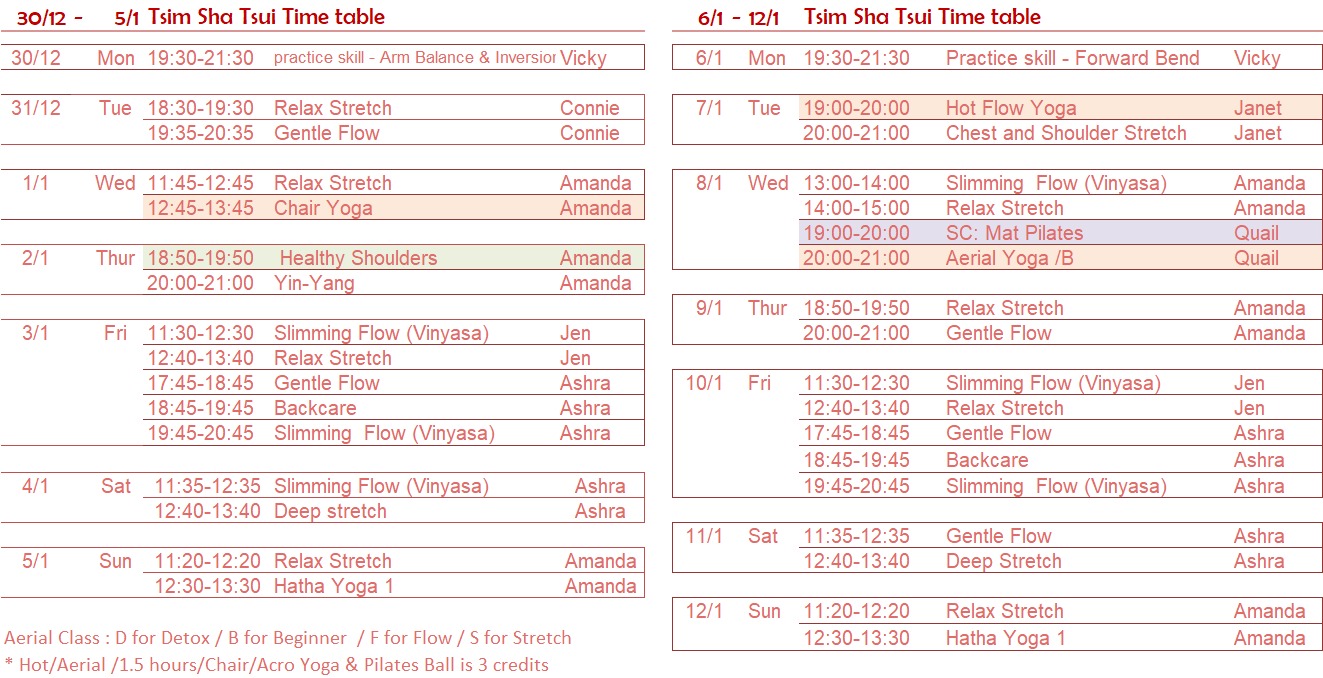1323x678 pixels.
Task: Click the Aerial Class legend text
Action: tap(288, 638)
